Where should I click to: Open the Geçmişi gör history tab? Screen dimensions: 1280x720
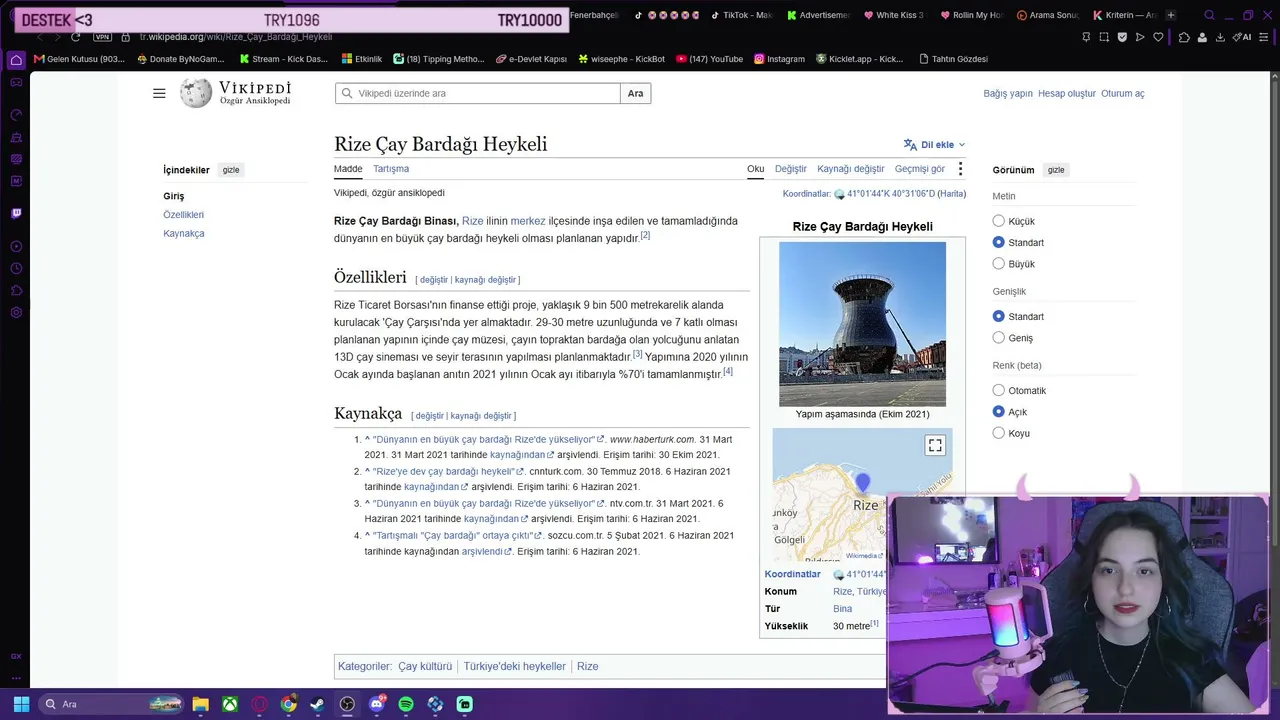pyautogui.click(x=920, y=169)
